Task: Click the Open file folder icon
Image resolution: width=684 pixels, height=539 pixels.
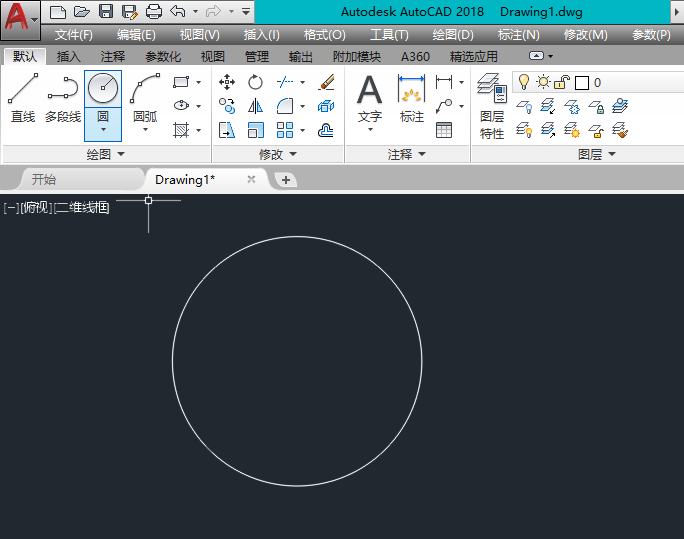Action: [x=82, y=12]
